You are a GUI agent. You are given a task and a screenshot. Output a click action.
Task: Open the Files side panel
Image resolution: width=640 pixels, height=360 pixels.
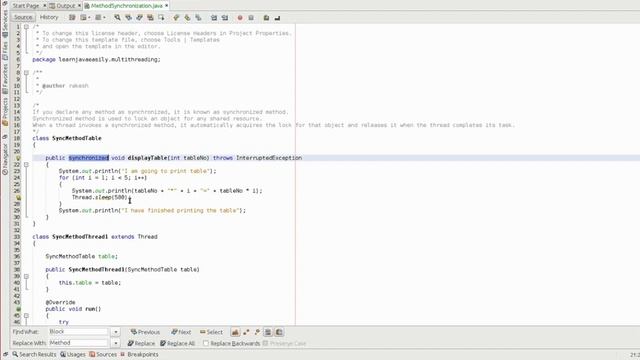[x=5, y=51]
